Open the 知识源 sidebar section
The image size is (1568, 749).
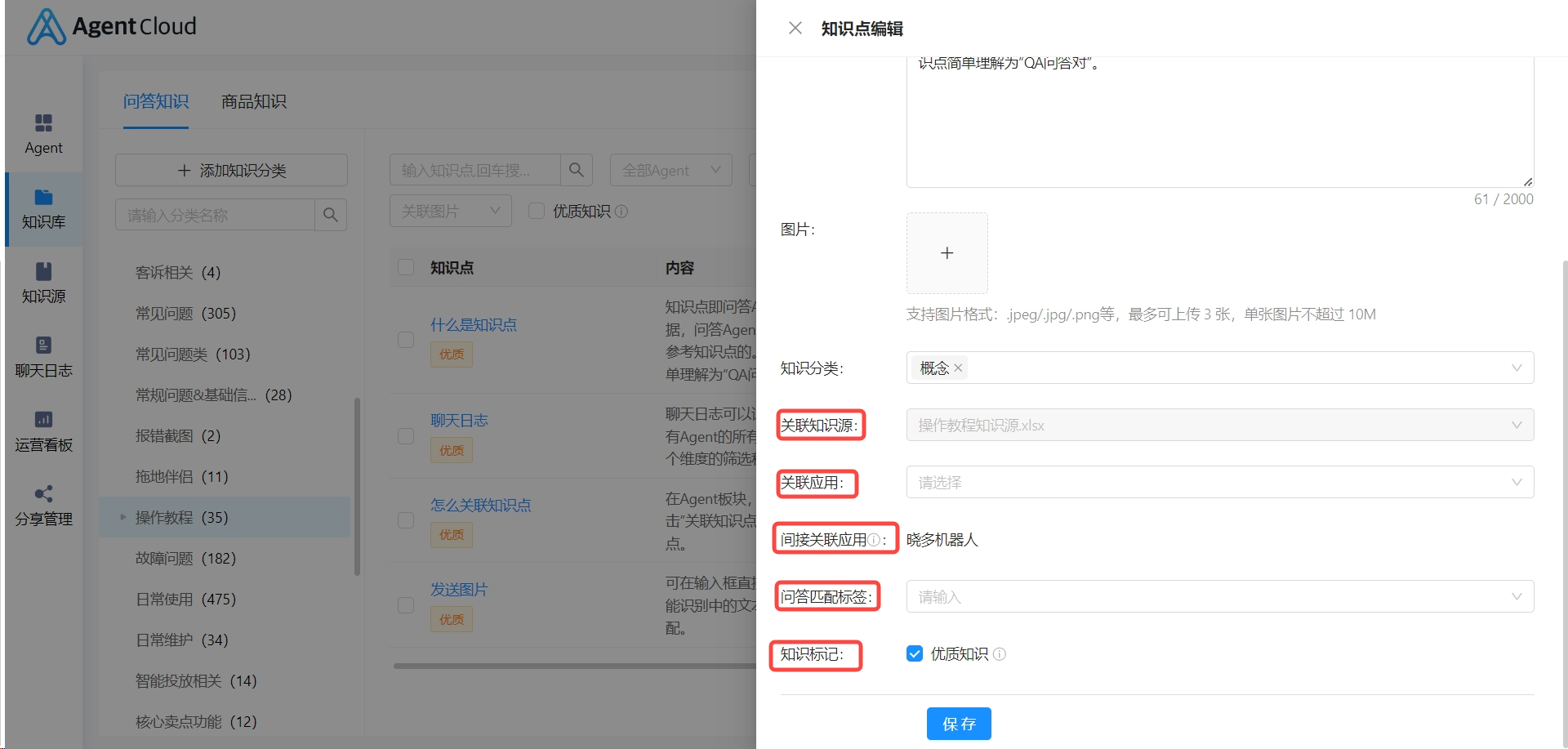pyautogui.click(x=43, y=283)
